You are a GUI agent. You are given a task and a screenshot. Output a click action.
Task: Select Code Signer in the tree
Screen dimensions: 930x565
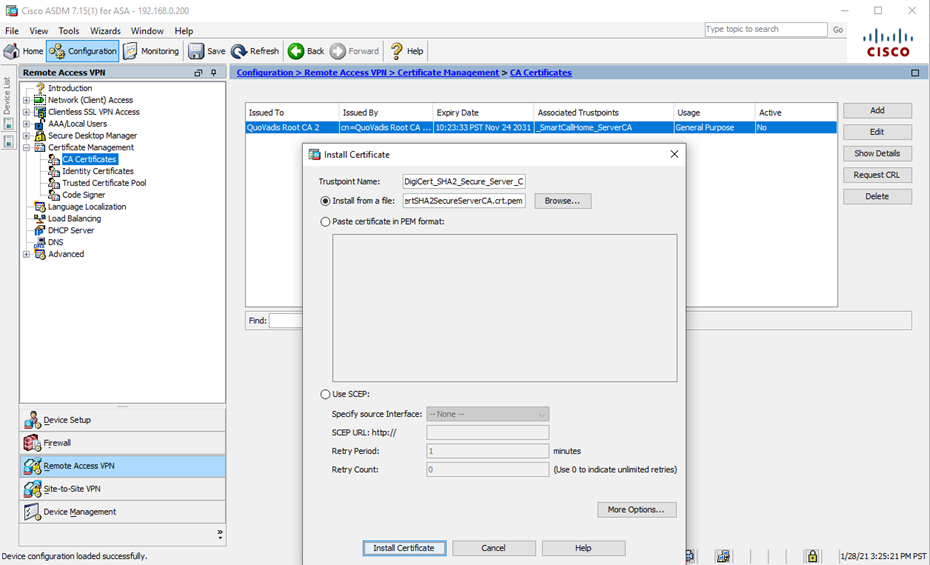[x=84, y=194]
